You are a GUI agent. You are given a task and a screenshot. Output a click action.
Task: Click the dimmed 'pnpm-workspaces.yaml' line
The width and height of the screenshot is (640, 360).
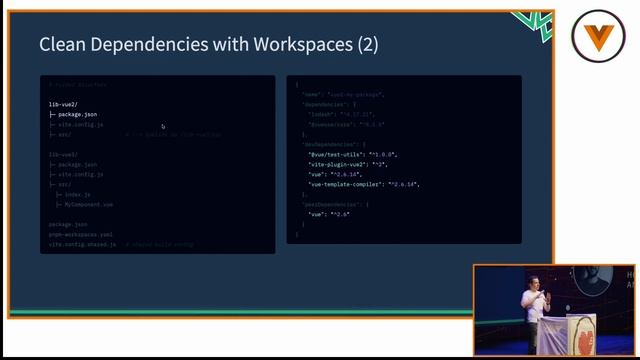coord(80,235)
